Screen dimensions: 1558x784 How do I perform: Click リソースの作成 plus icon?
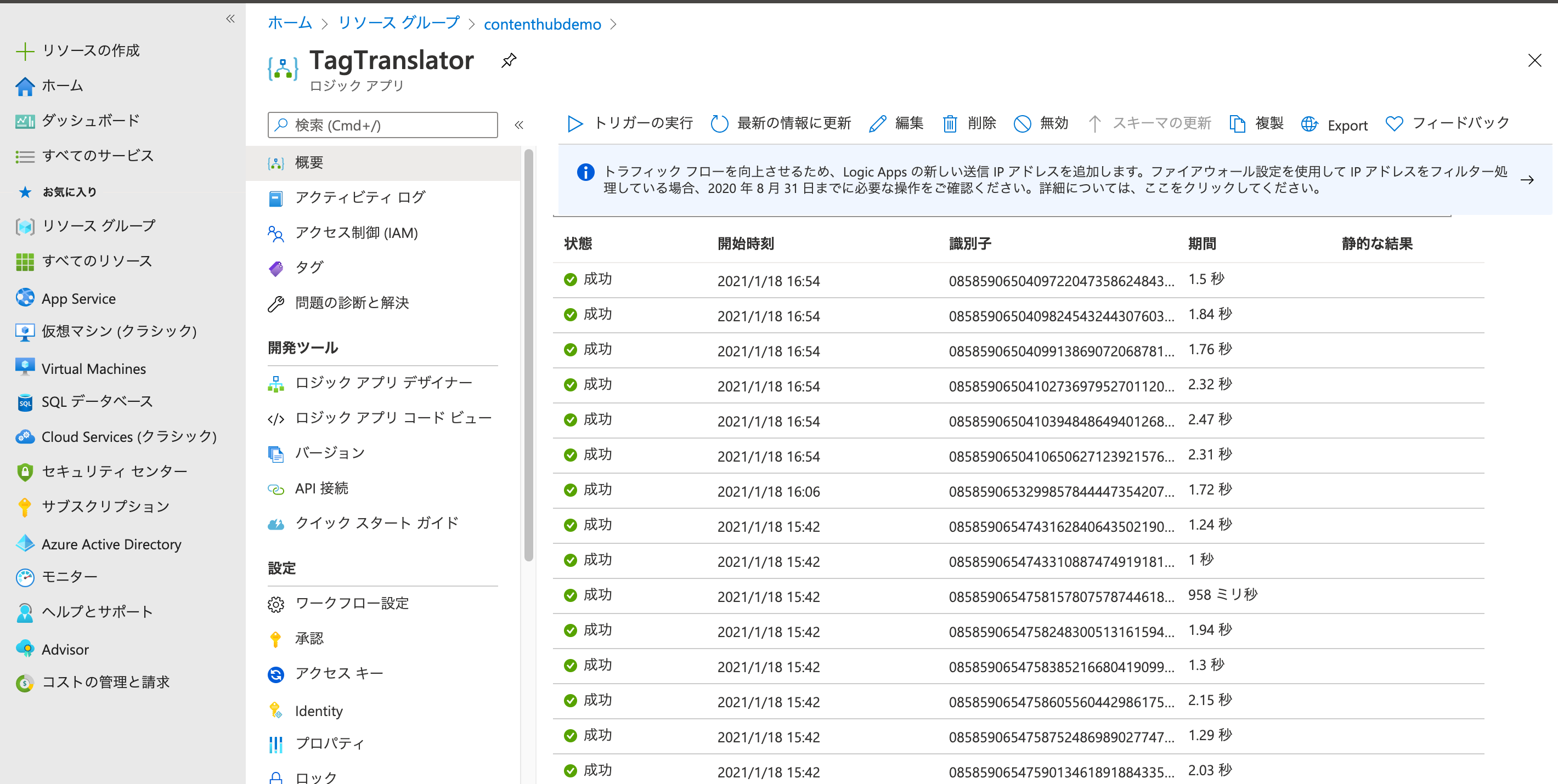[25, 52]
